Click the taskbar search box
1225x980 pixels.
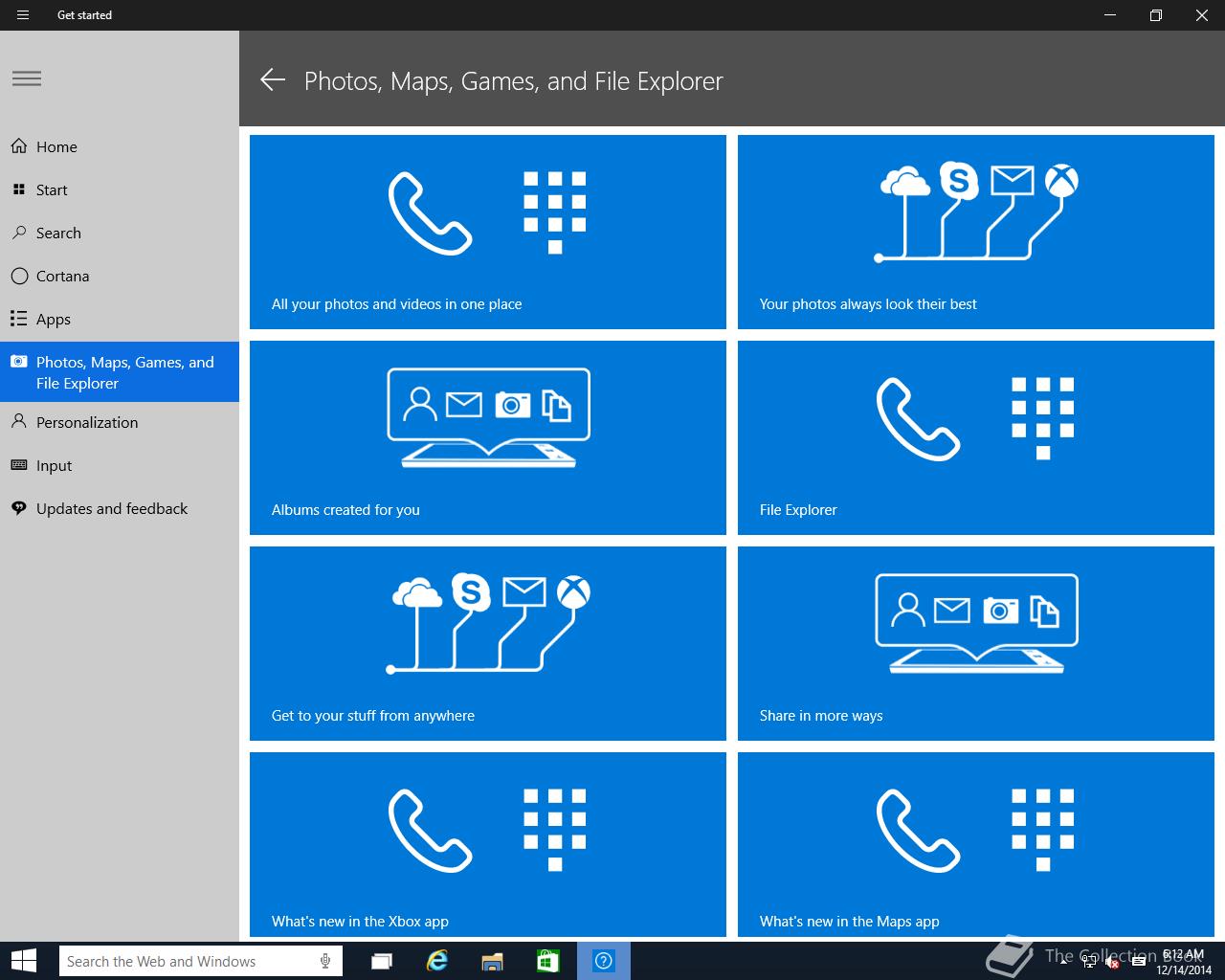[200, 961]
